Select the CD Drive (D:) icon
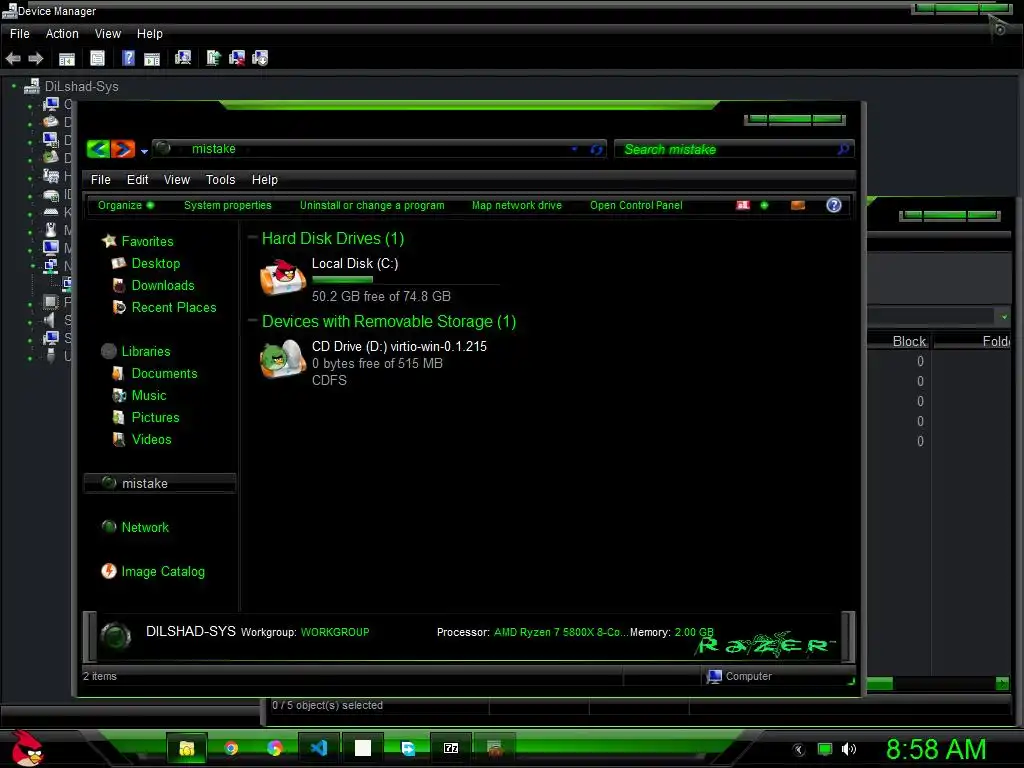The image size is (1024, 768). [x=283, y=359]
